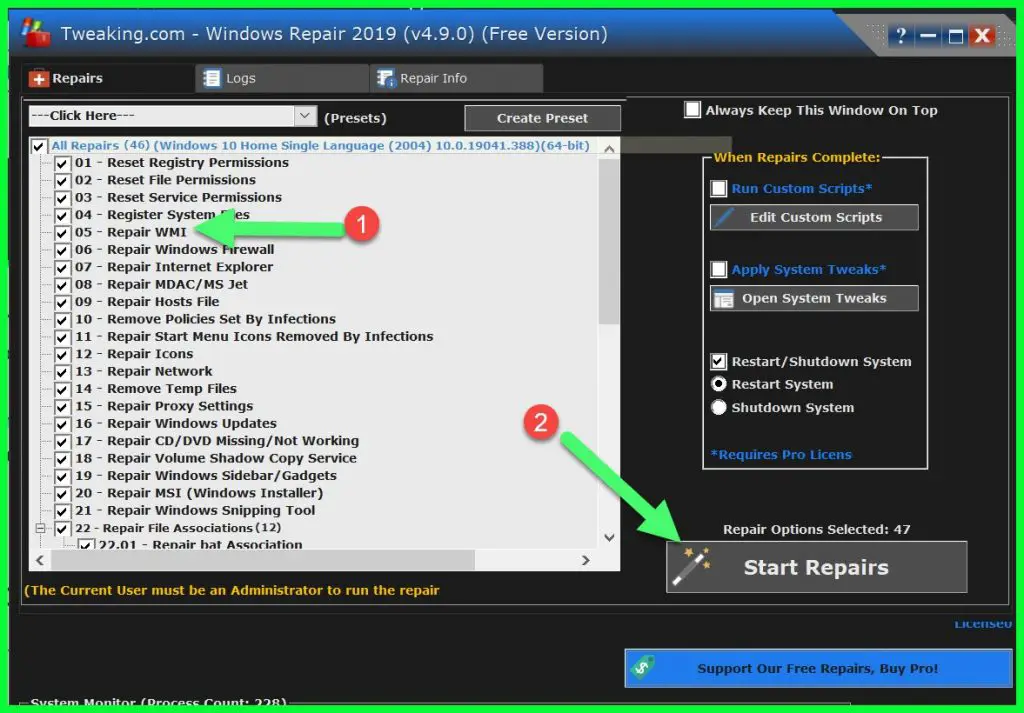Select 17 - Repair CD/DVD Missing row

pos(216,441)
